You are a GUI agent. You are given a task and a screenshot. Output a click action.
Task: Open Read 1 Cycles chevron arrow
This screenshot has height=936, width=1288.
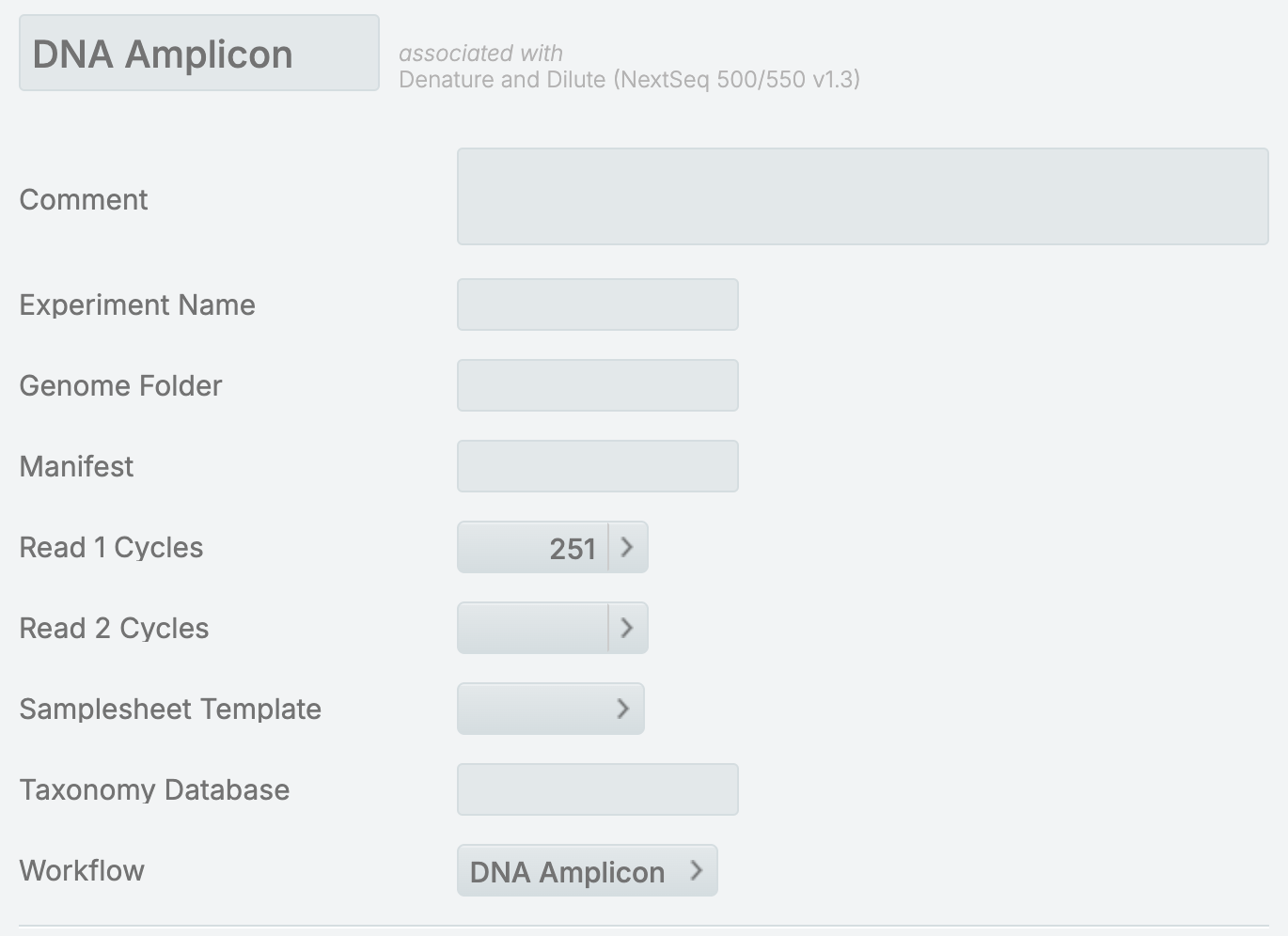click(628, 548)
